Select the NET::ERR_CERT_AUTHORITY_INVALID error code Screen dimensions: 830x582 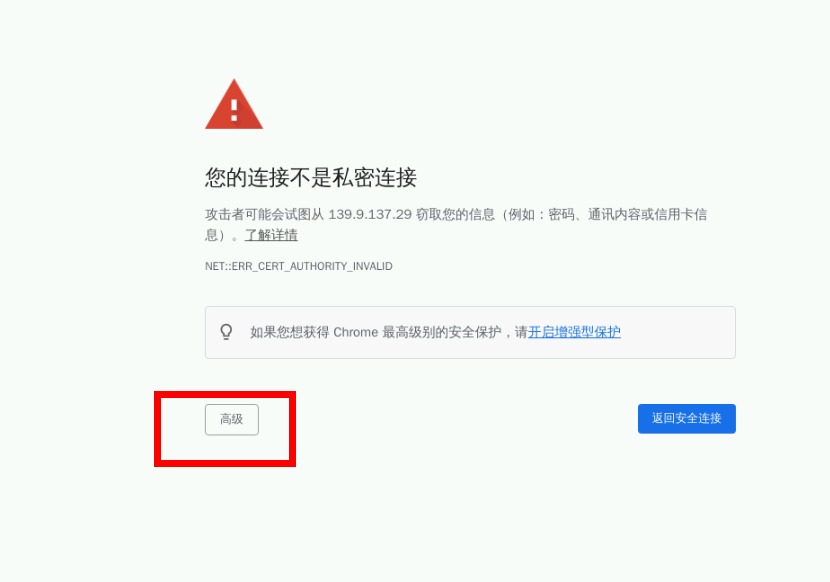pos(299,266)
